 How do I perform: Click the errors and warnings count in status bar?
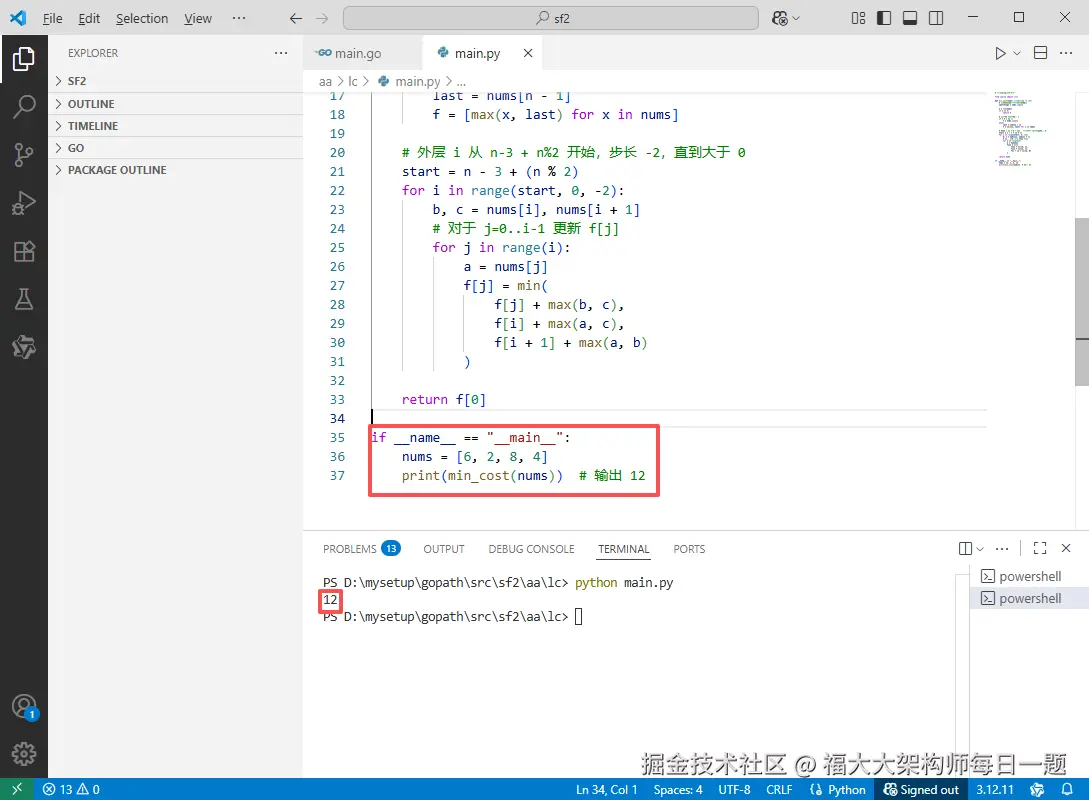(72, 789)
